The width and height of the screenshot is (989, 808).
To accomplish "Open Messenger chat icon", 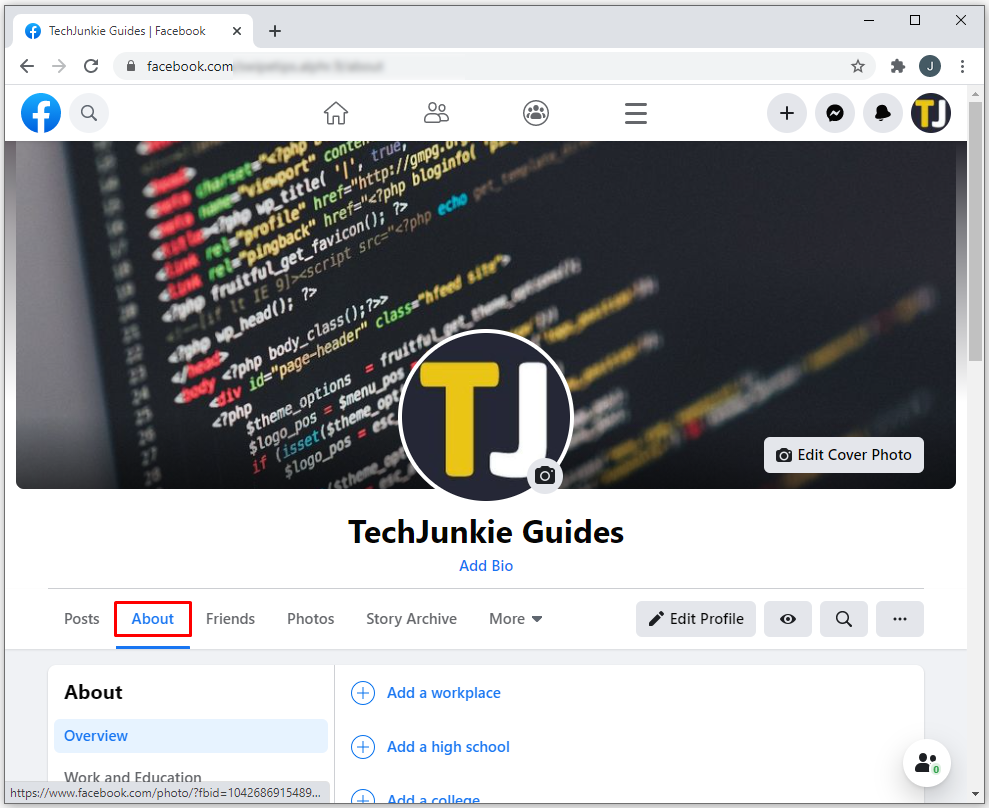I will (835, 113).
